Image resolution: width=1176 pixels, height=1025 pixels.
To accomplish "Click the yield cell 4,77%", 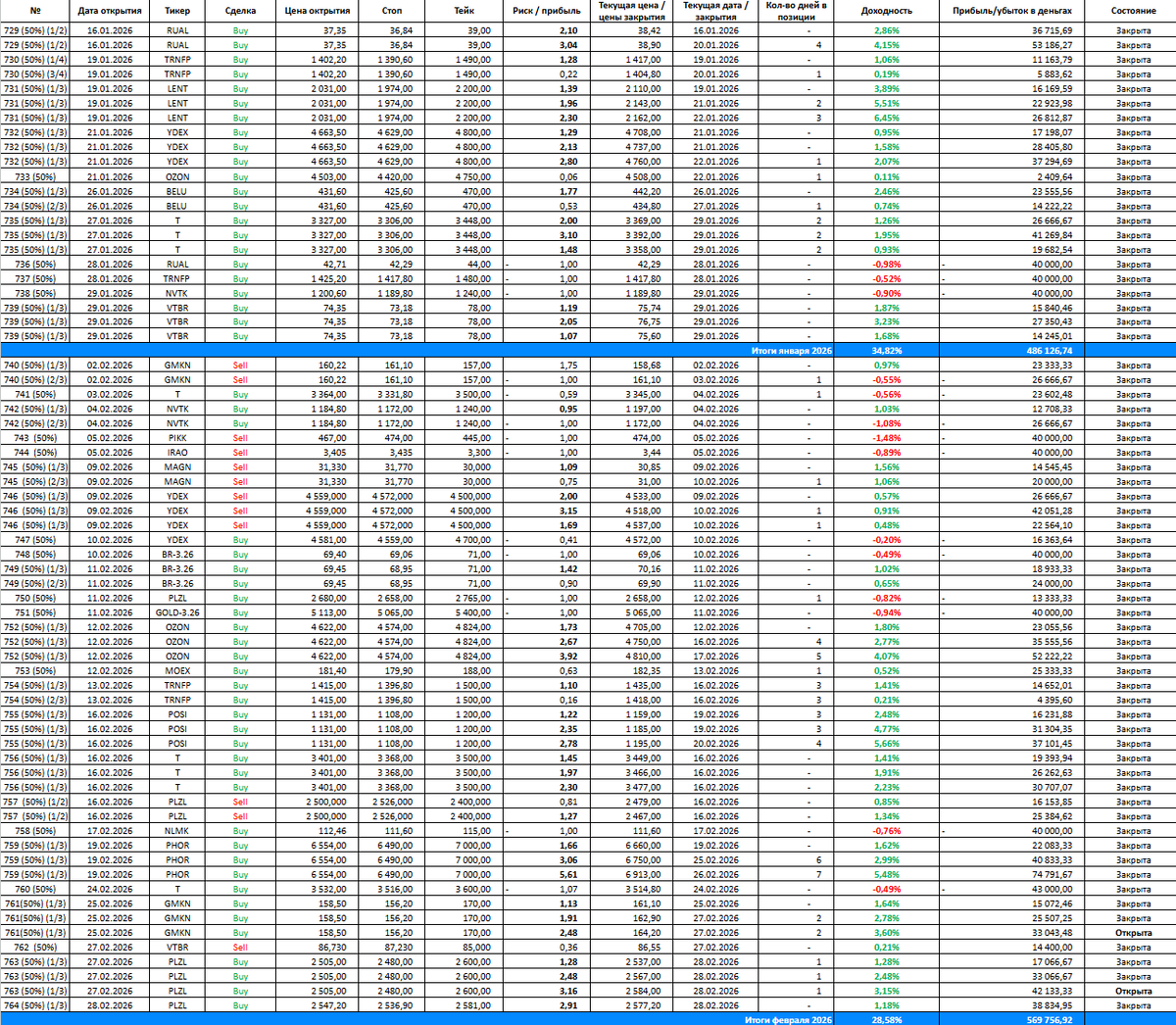I will click(886, 729).
